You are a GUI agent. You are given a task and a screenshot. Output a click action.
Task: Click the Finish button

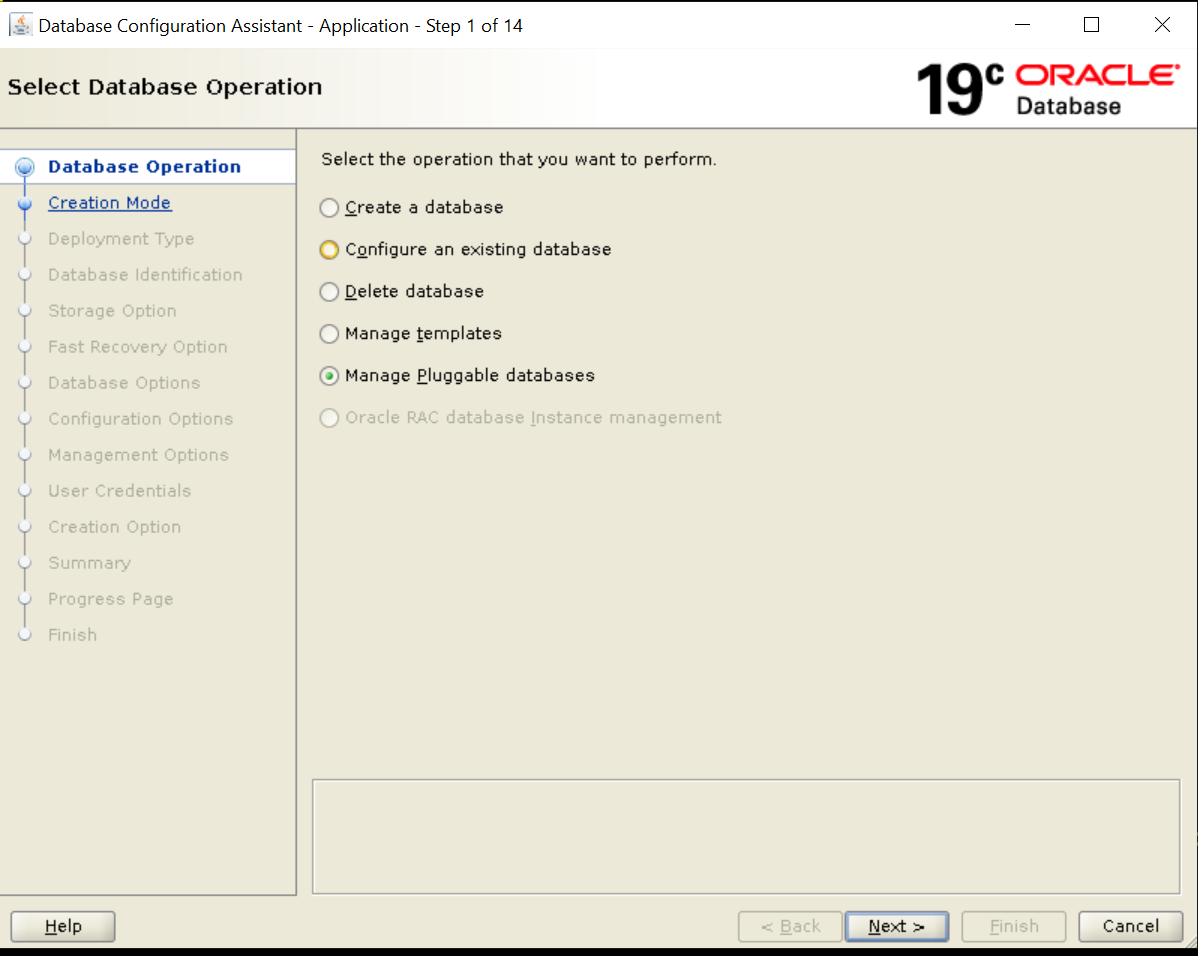pyautogui.click(x=1013, y=926)
